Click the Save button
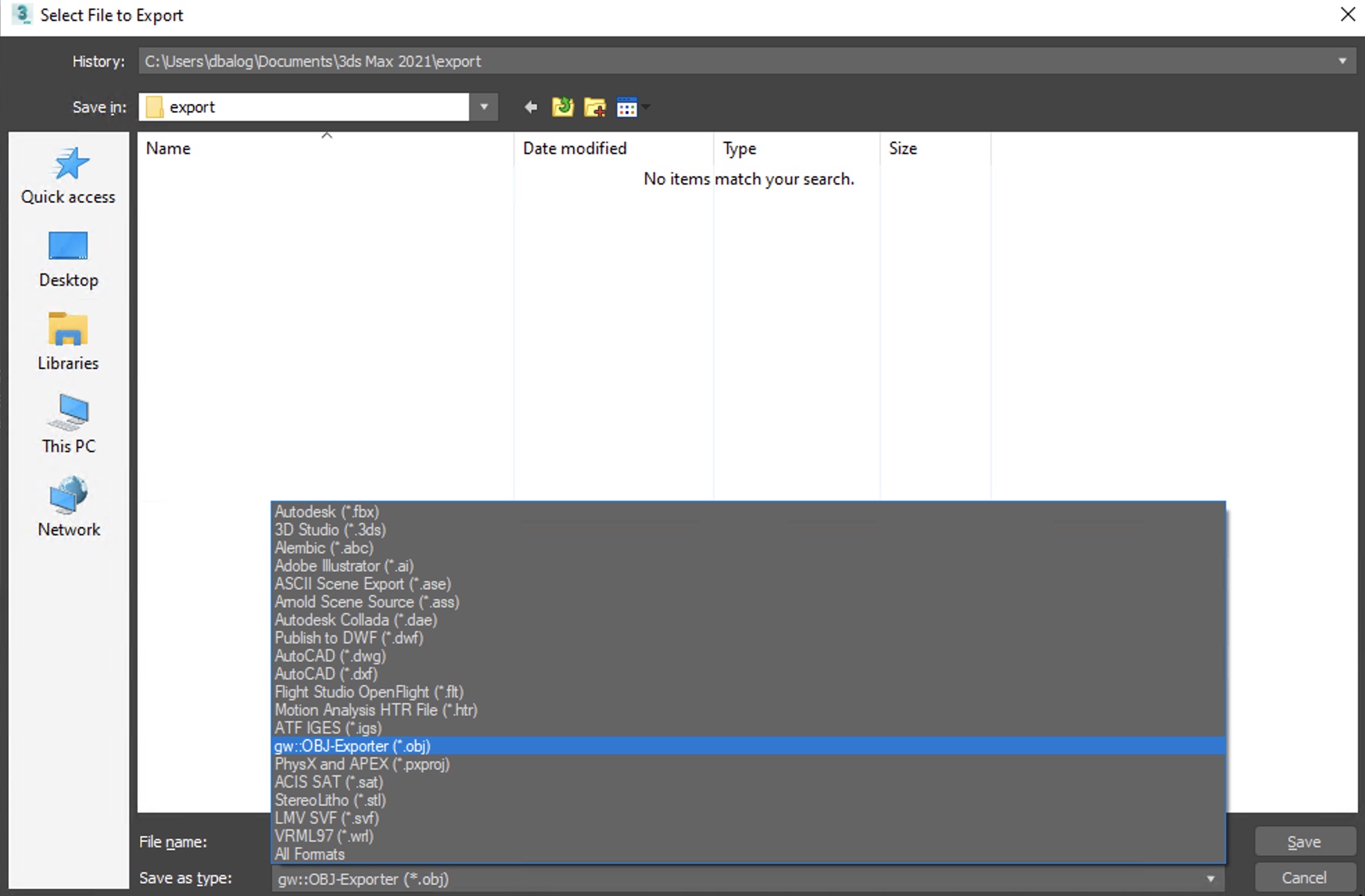The height and width of the screenshot is (896, 1365). (1304, 840)
